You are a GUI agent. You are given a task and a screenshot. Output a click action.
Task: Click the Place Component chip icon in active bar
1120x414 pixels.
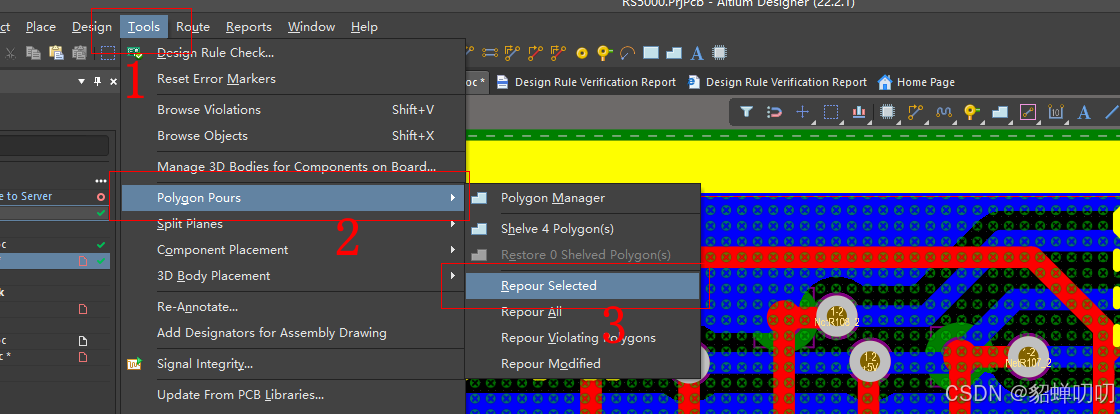click(x=887, y=111)
